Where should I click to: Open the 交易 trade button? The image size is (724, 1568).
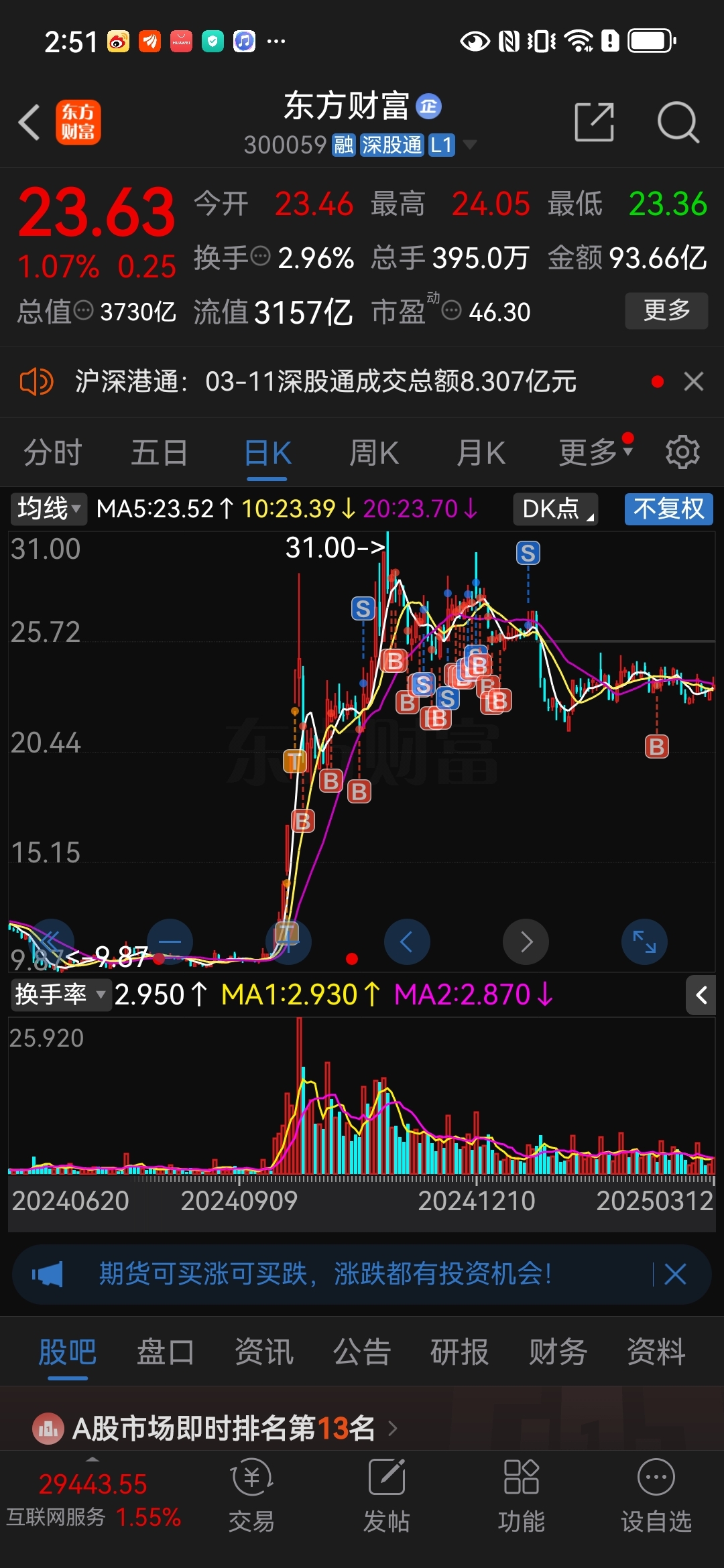251,1496
